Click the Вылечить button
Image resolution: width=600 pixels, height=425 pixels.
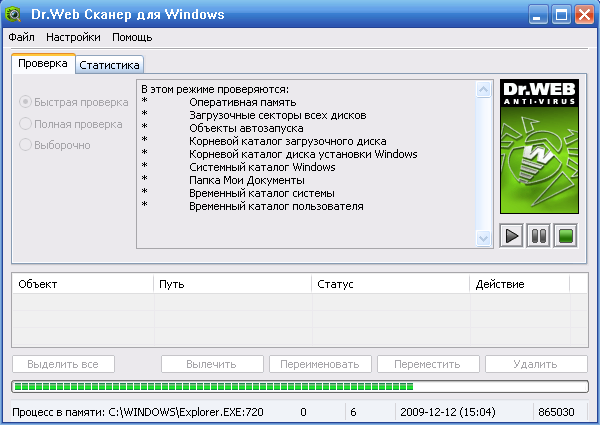click(x=212, y=364)
